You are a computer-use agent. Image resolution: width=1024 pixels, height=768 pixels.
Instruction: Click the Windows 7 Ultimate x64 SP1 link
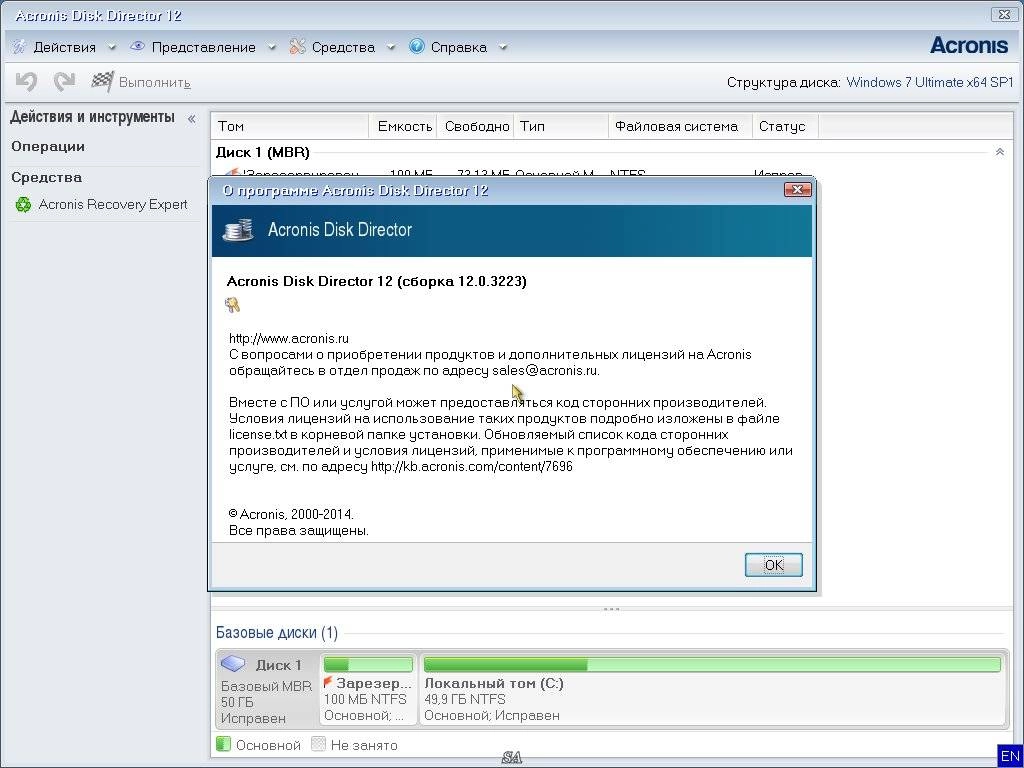click(929, 82)
